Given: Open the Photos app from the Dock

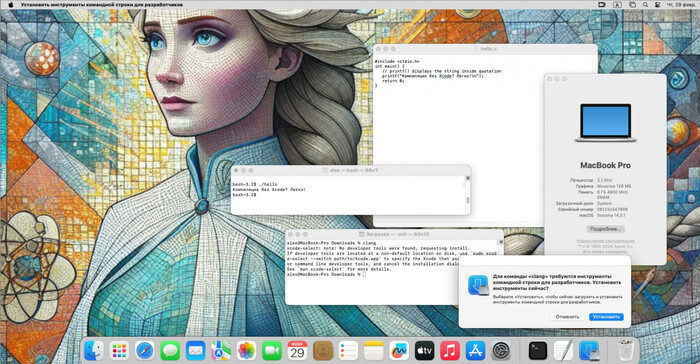Looking at the screenshot, I should click(246, 351).
